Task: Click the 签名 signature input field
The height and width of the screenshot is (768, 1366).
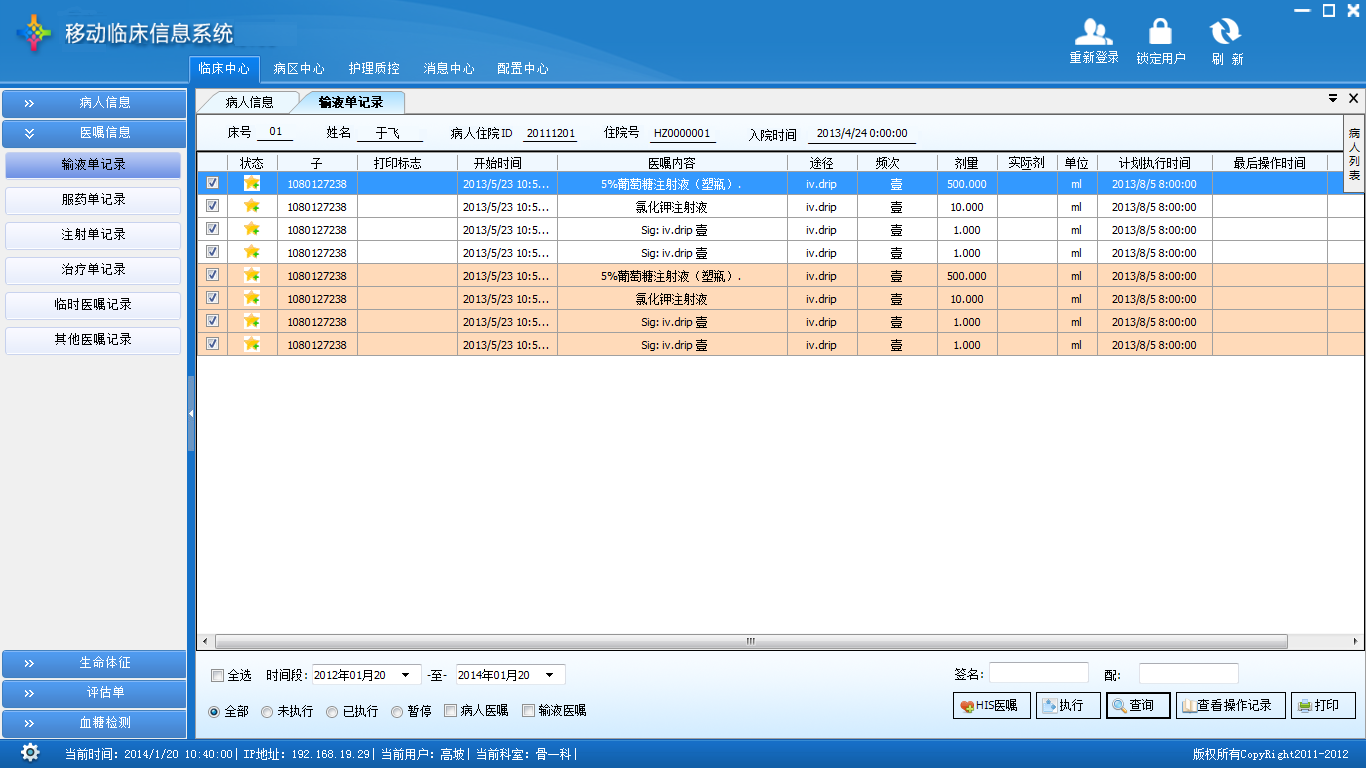Action: click(1038, 674)
